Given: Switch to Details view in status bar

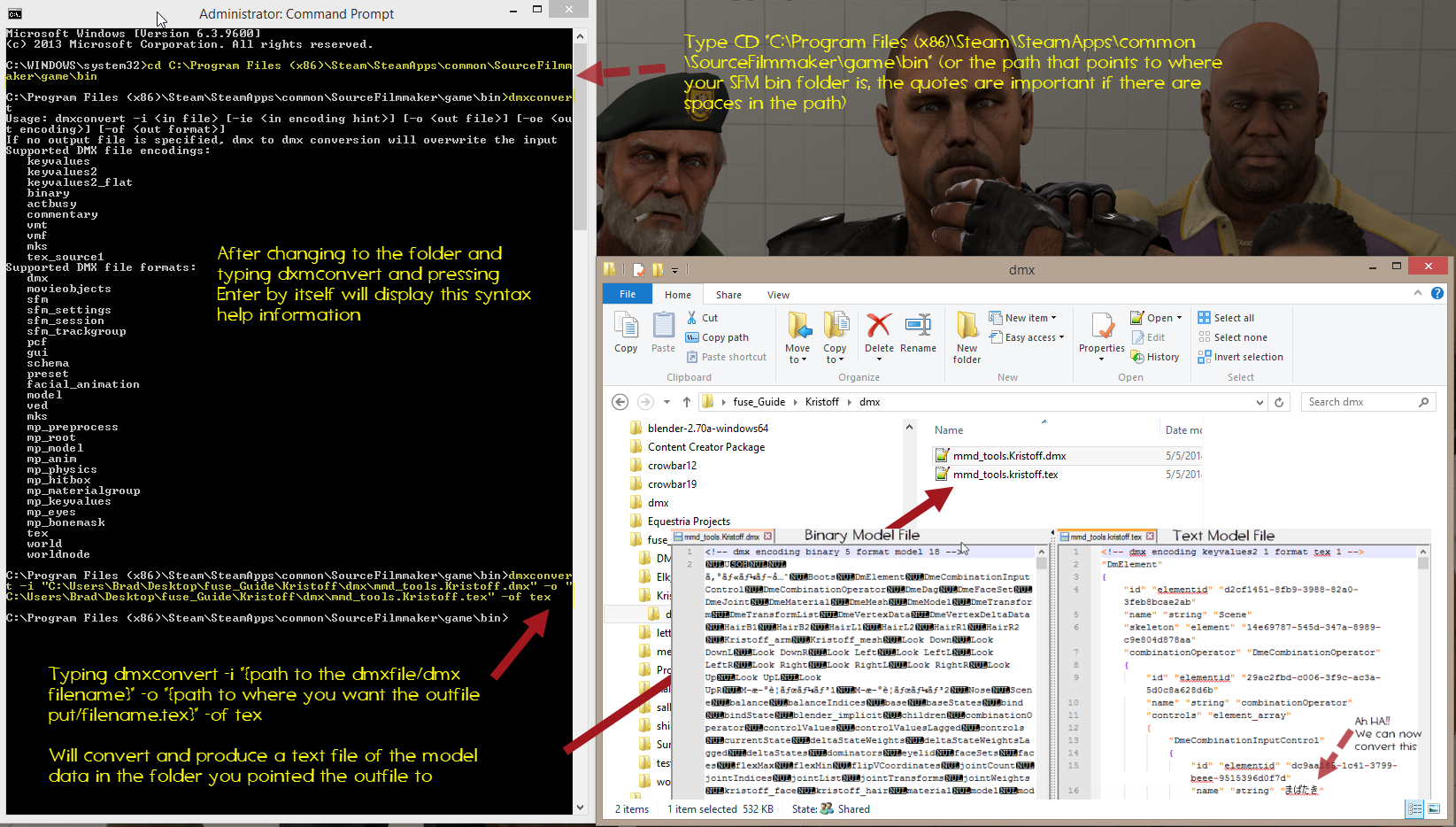Looking at the screenshot, I should 1415,809.
